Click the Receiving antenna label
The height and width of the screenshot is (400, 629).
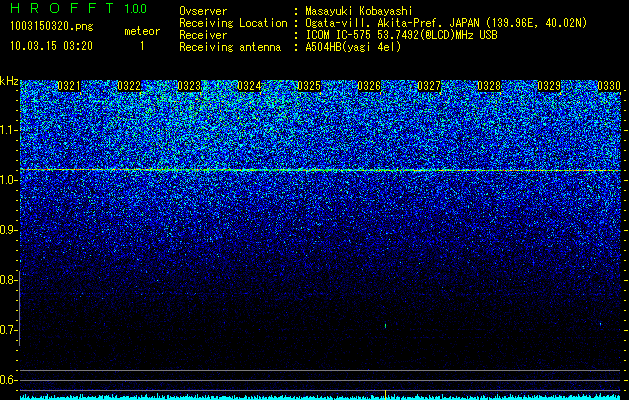click(x=230, y=47)
